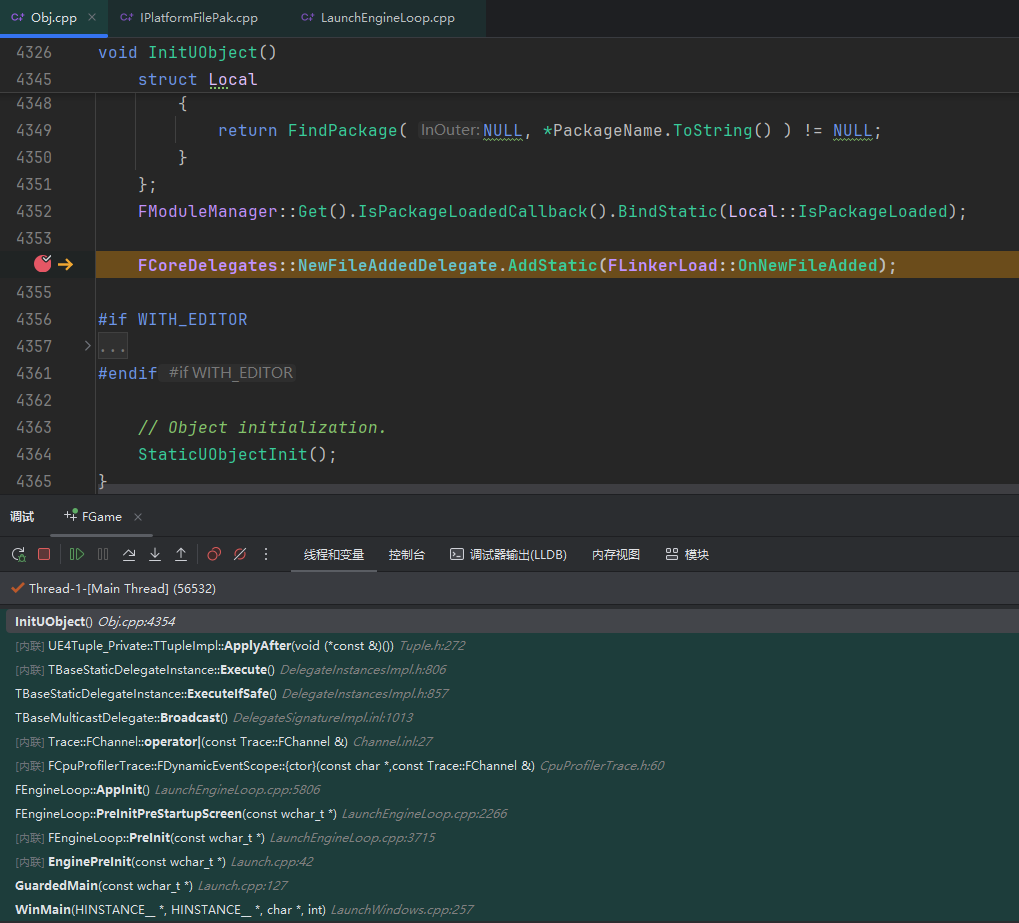
Task: Switch to the 控制台 console tab
Action: pyautogui.click(x=406, y=554)
